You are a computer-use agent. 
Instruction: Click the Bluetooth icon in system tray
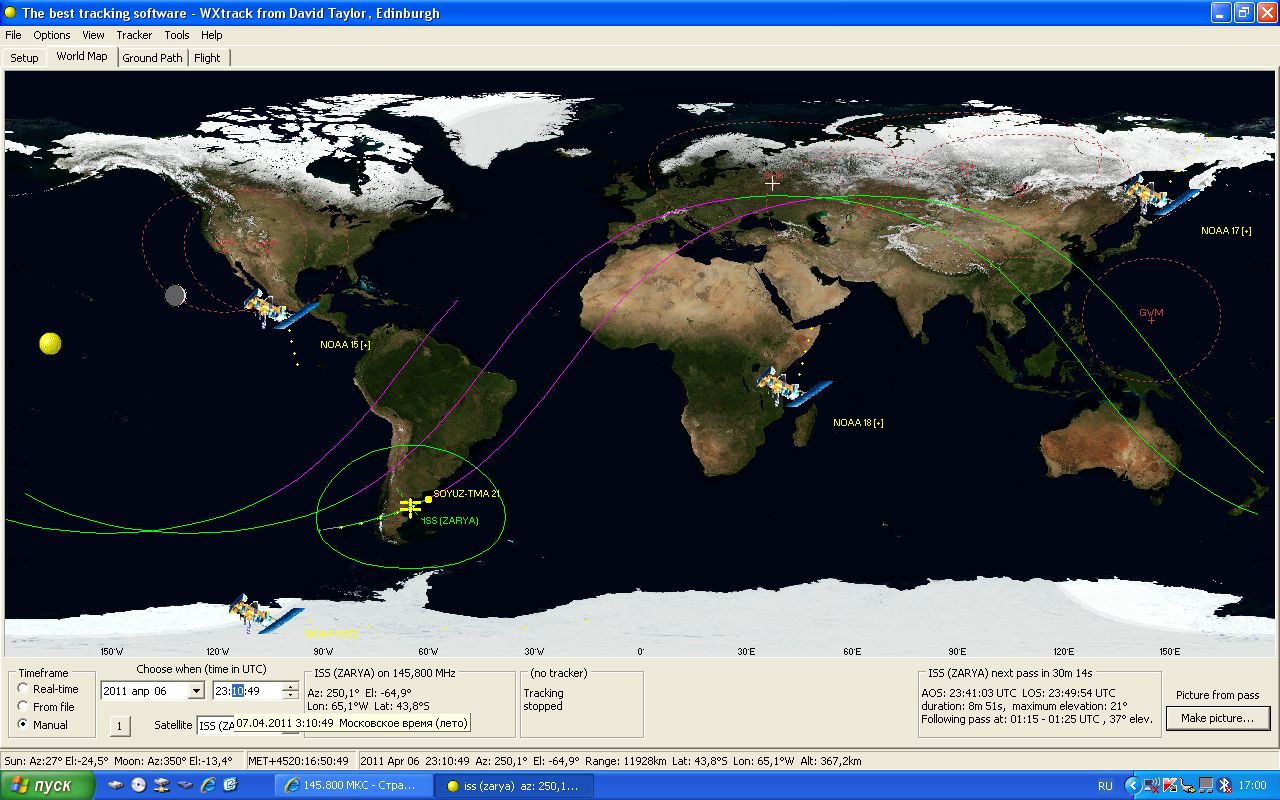[1224, 785]
